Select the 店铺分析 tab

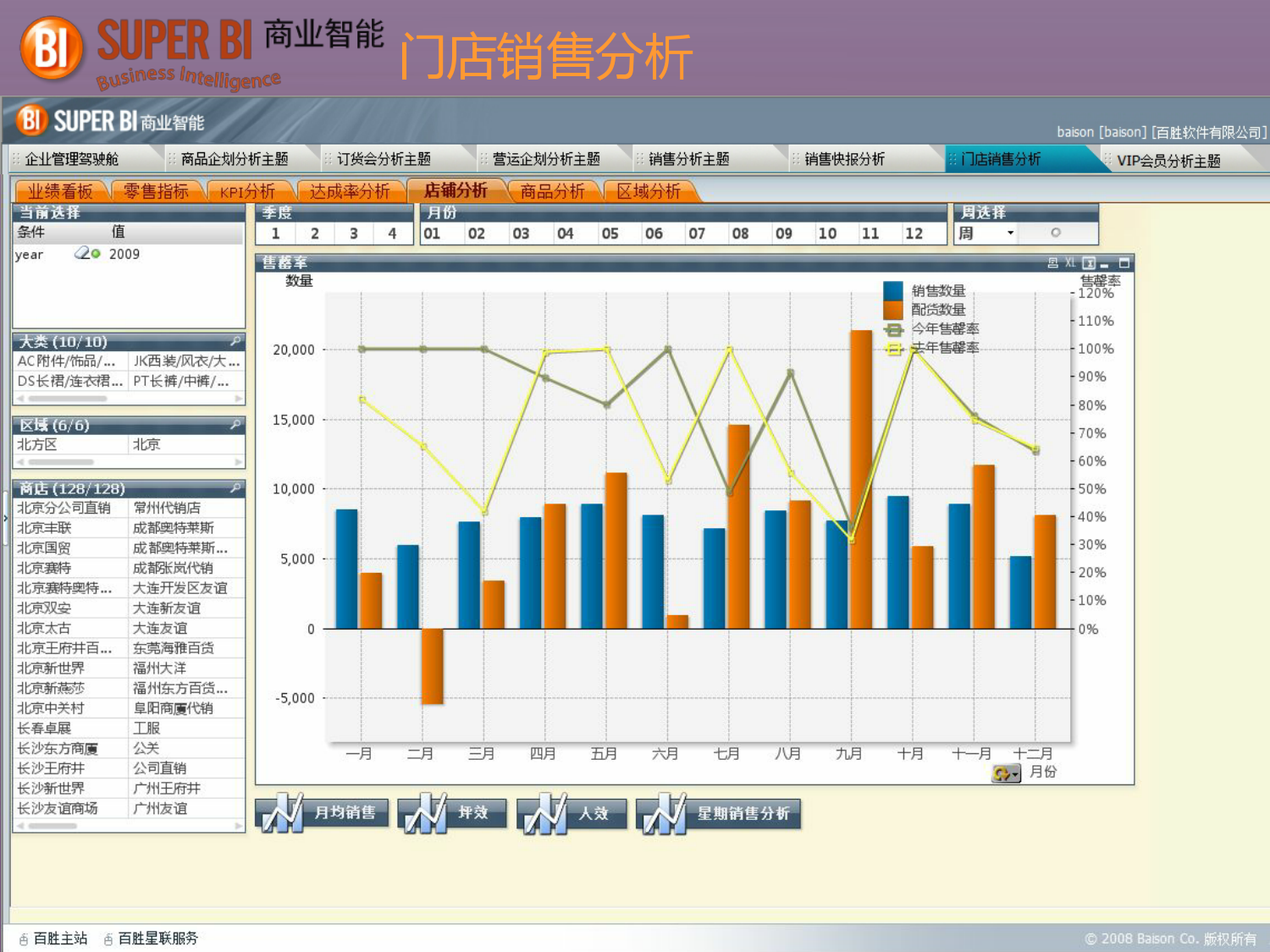coord(456,190)
